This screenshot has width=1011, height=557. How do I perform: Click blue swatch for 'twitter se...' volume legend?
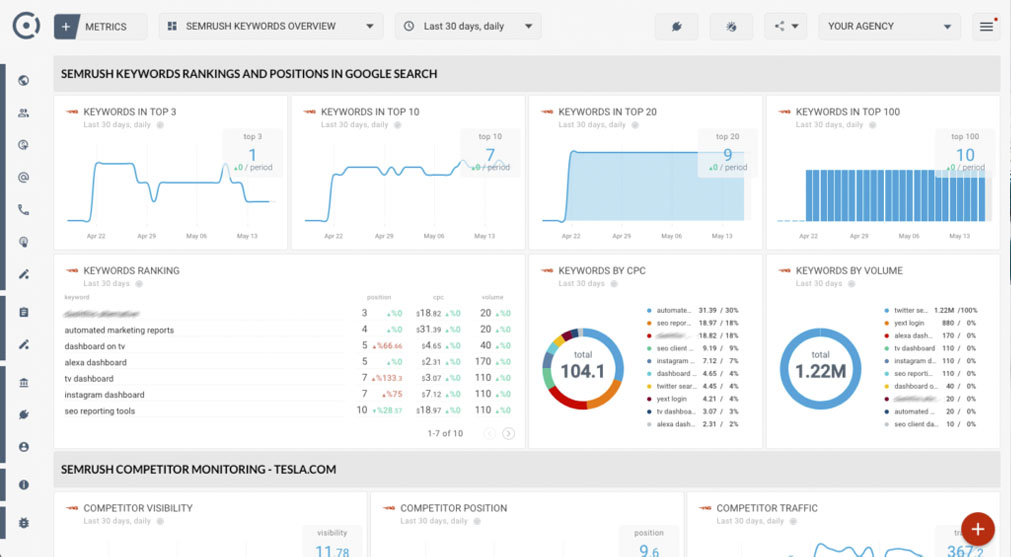coord(887,310)
